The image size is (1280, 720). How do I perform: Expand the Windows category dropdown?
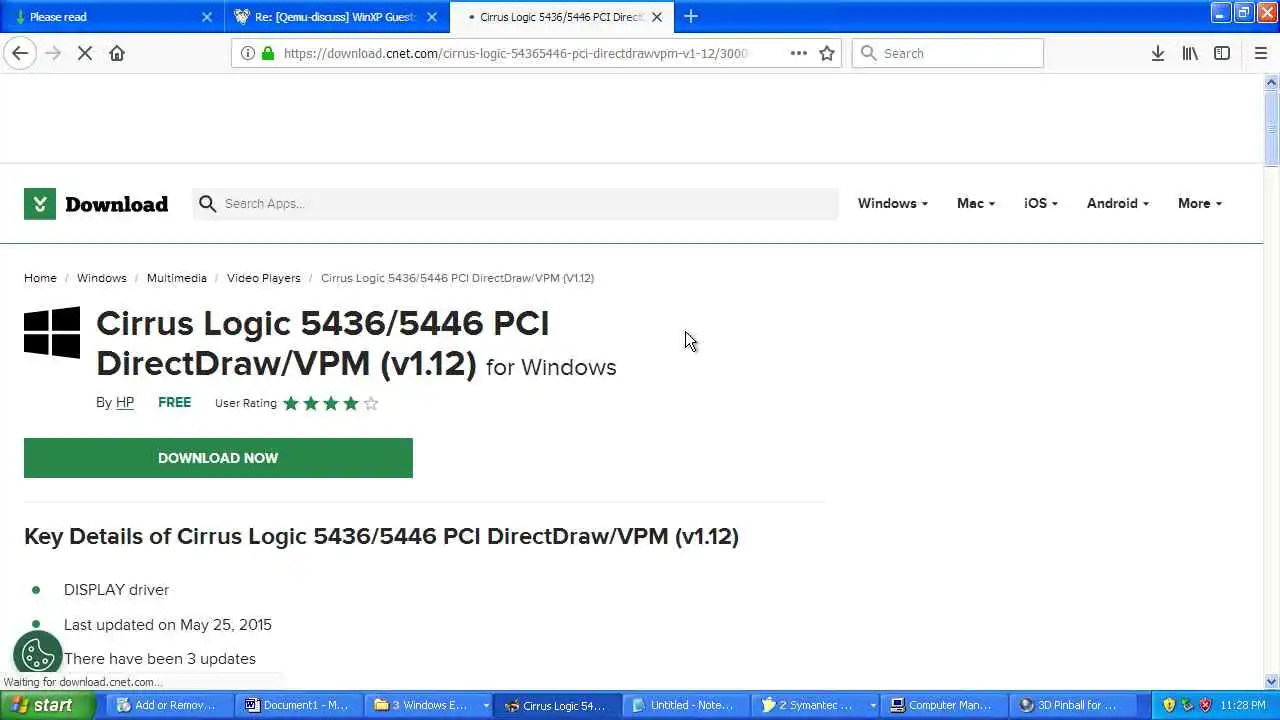click(892, 203)
